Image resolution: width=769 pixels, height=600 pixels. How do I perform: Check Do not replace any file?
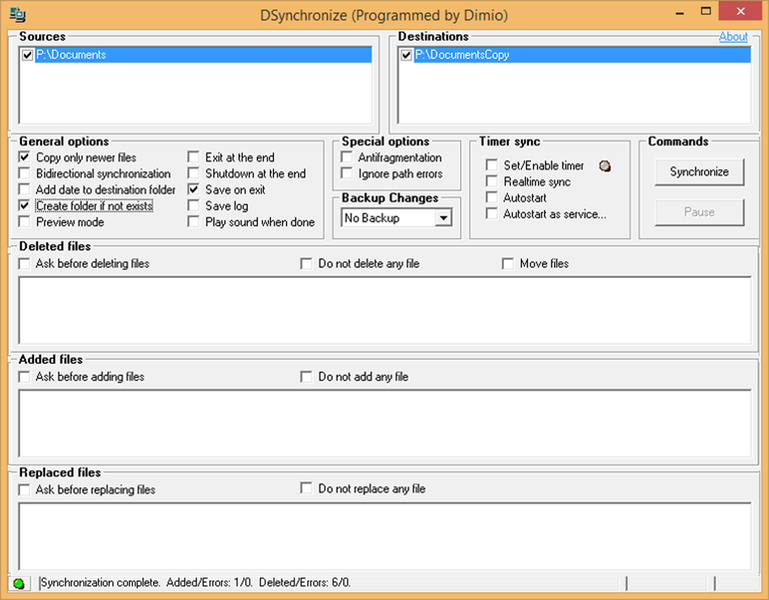coord(306,488)
